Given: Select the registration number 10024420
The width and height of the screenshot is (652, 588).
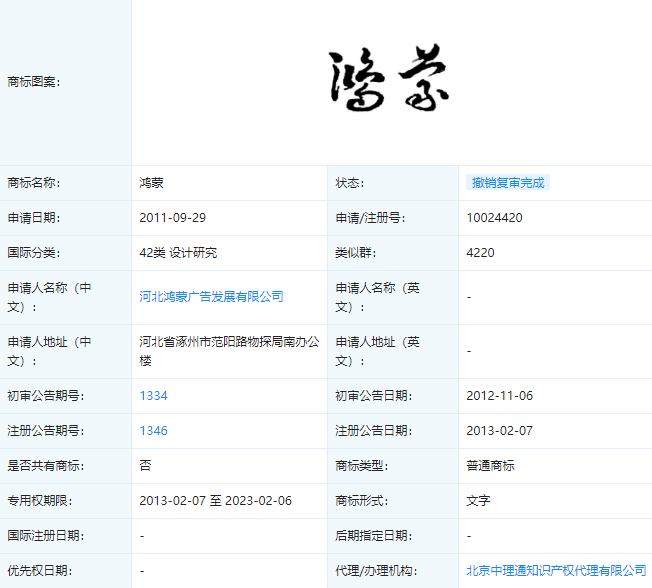Looking at the screenshot, I should pos(494,217).
